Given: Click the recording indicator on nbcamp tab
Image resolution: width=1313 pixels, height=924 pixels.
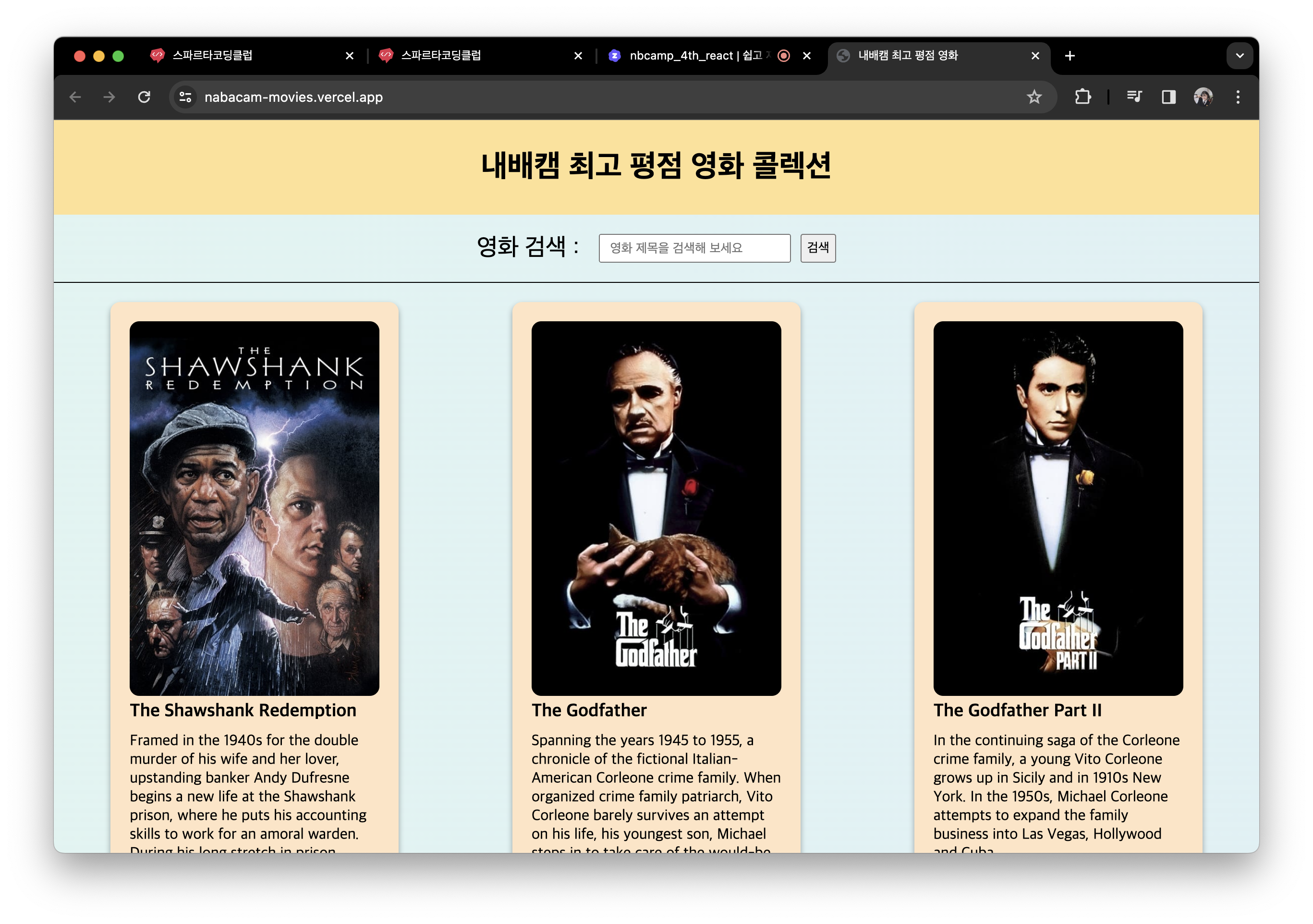Looking at the screenshot, I should (784, 55).
